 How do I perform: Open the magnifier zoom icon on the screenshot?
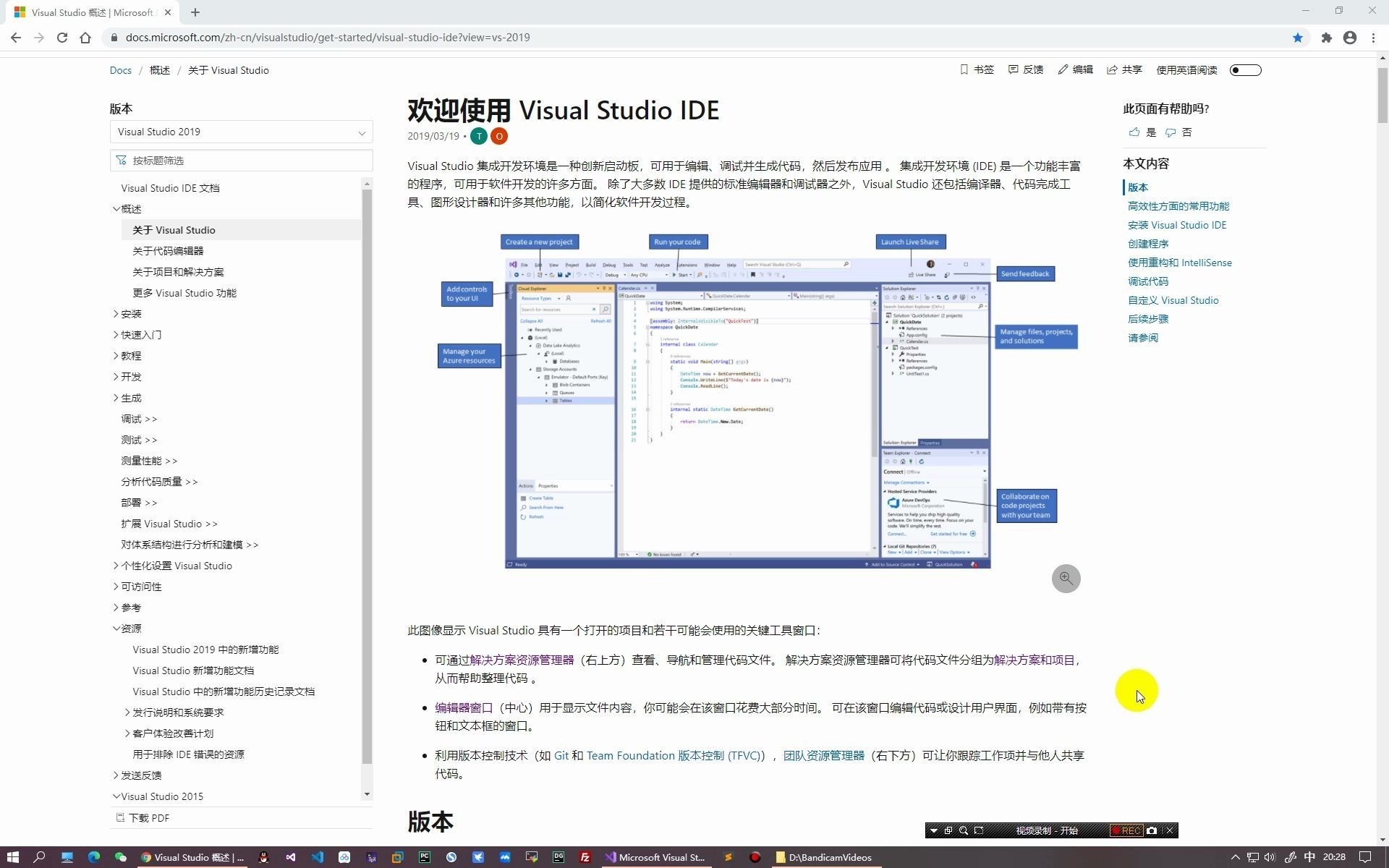(x=1066, y=578)
